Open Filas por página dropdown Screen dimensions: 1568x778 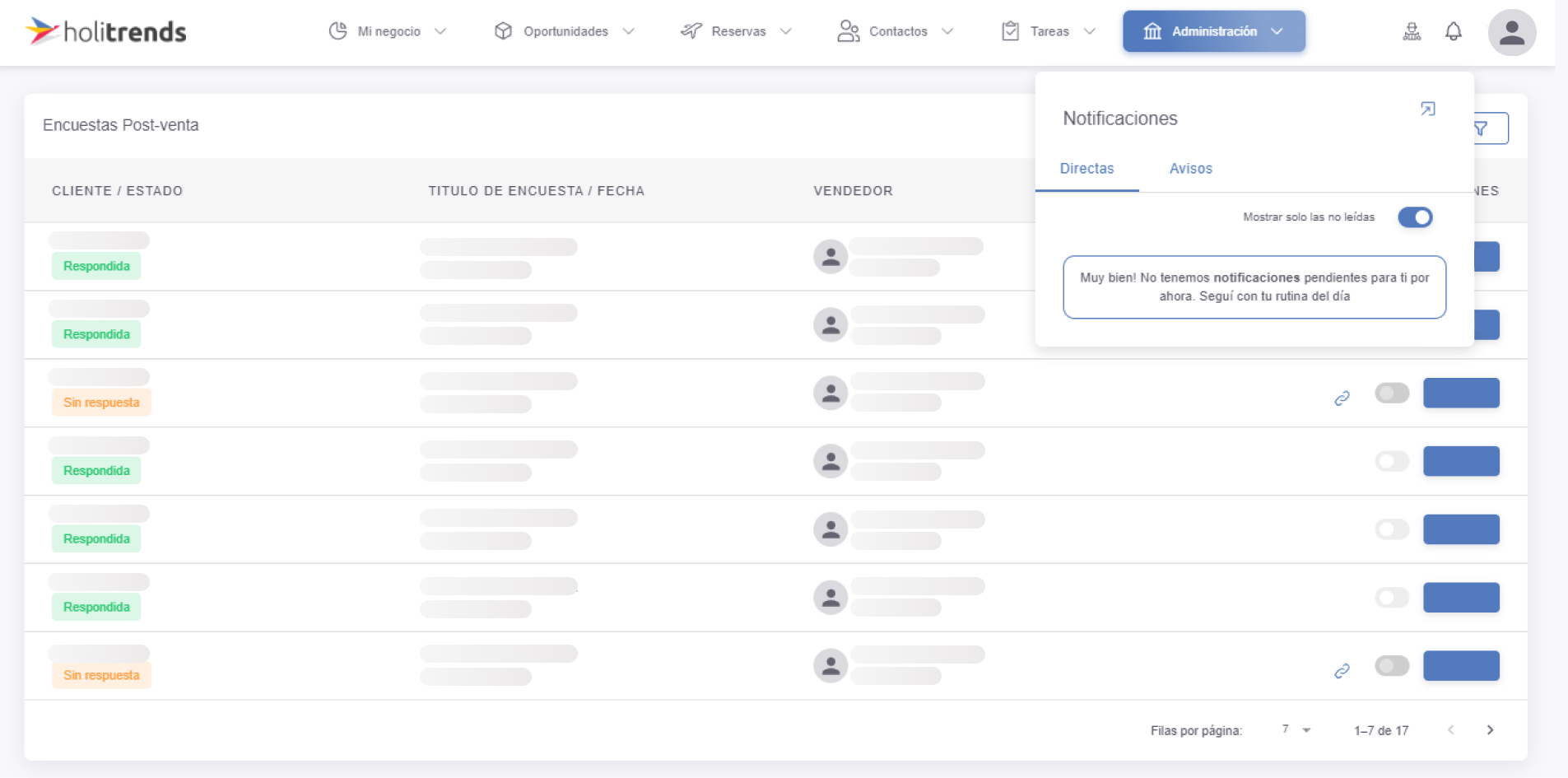(x=1296, y=730)
